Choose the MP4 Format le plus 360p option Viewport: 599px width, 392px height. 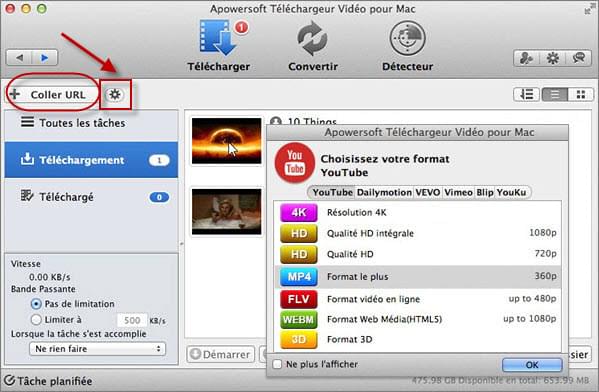point(418,277)
